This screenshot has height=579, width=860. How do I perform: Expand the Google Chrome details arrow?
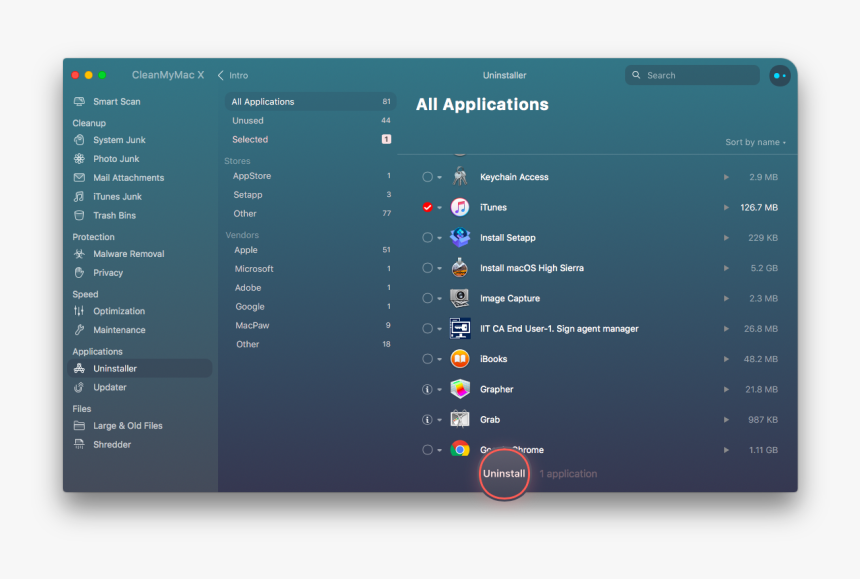[726, 450]
